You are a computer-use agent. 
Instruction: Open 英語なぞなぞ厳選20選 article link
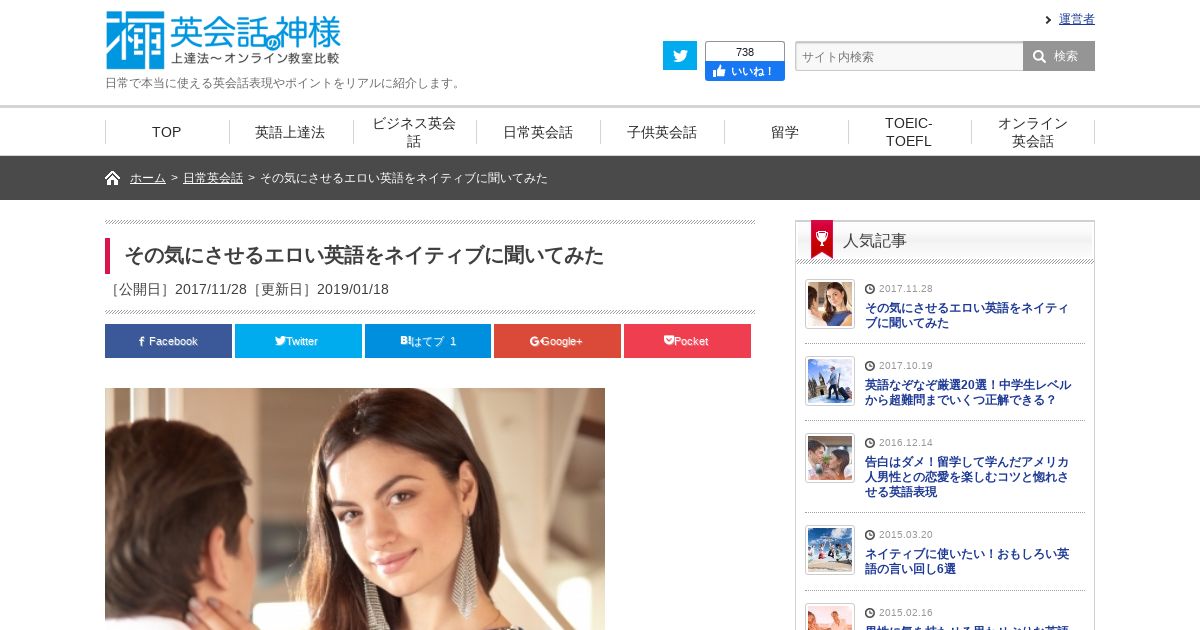[968, 392]
